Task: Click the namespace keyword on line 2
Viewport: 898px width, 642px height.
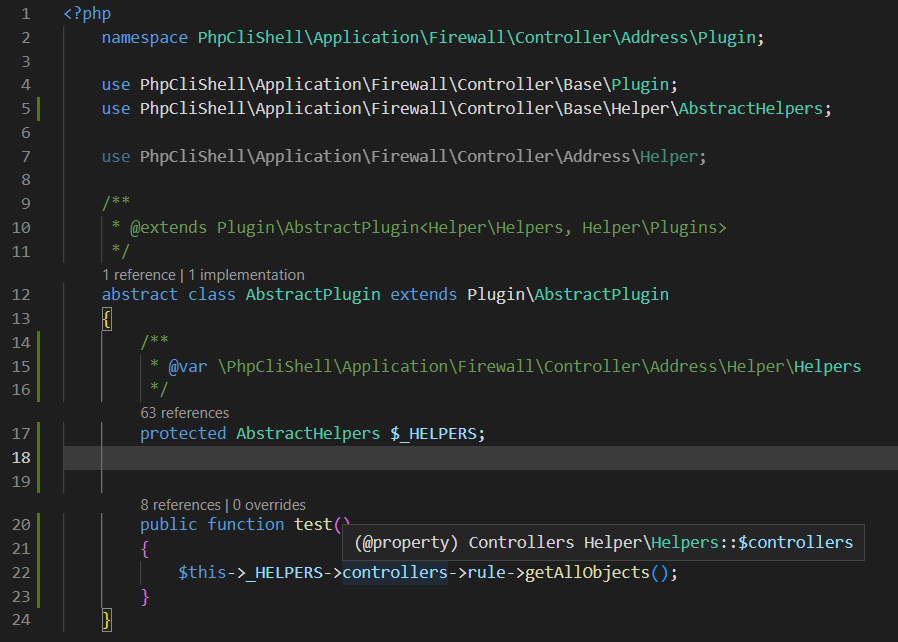Action: click(x=144, y=38)
